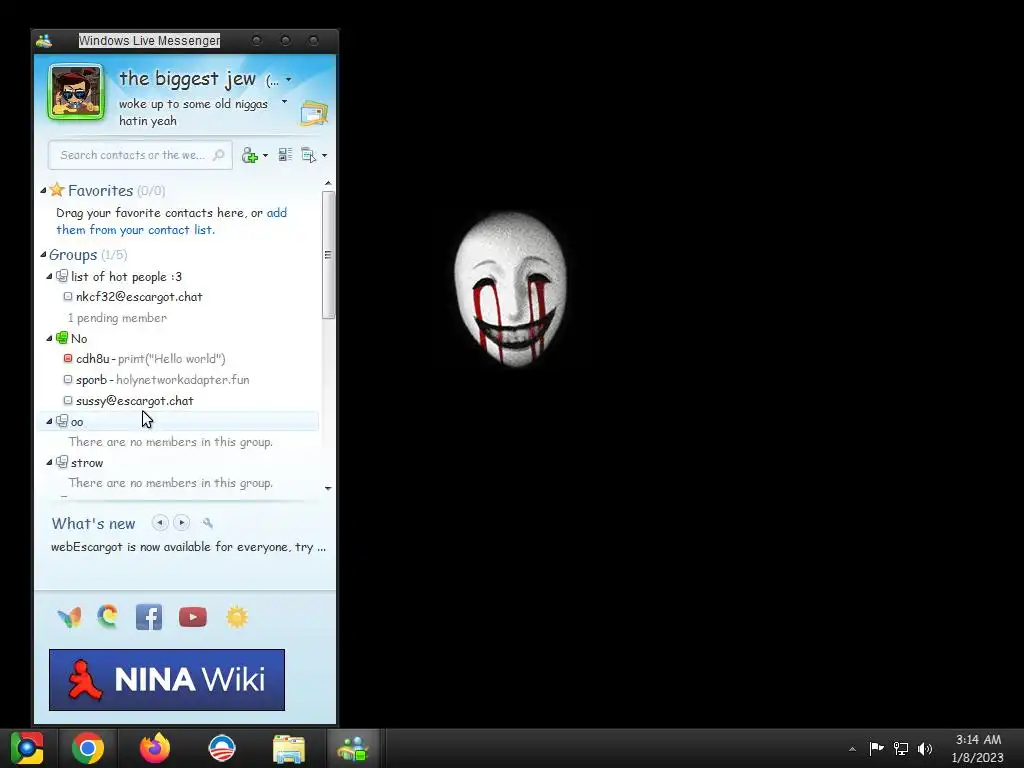The image size is (1024, 768).
Task: Collapse the 'No' group
Action: [x=49, y=338]
